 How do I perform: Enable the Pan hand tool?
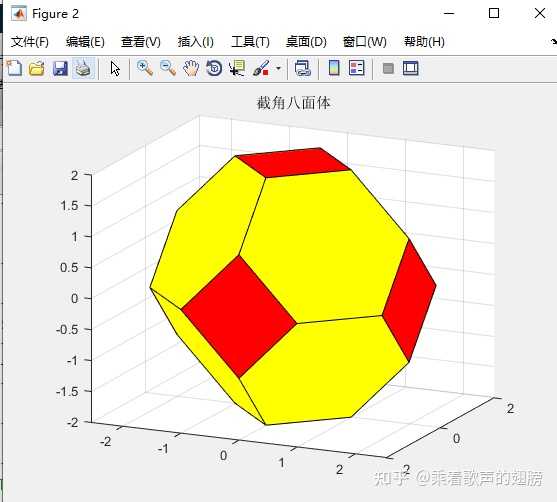pyautogui.click(x=191, y=68)
